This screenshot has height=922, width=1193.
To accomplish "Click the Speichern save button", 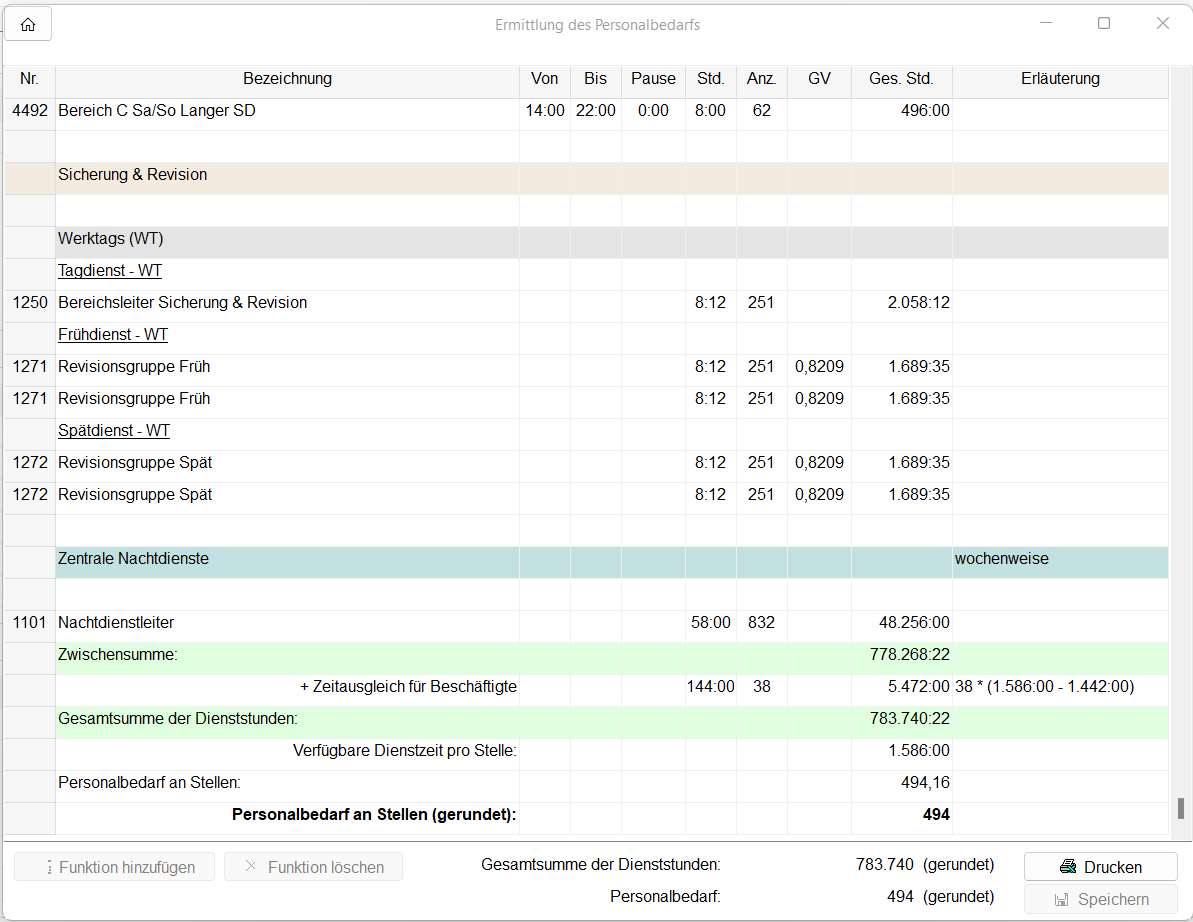I will tap(1101, 899).
